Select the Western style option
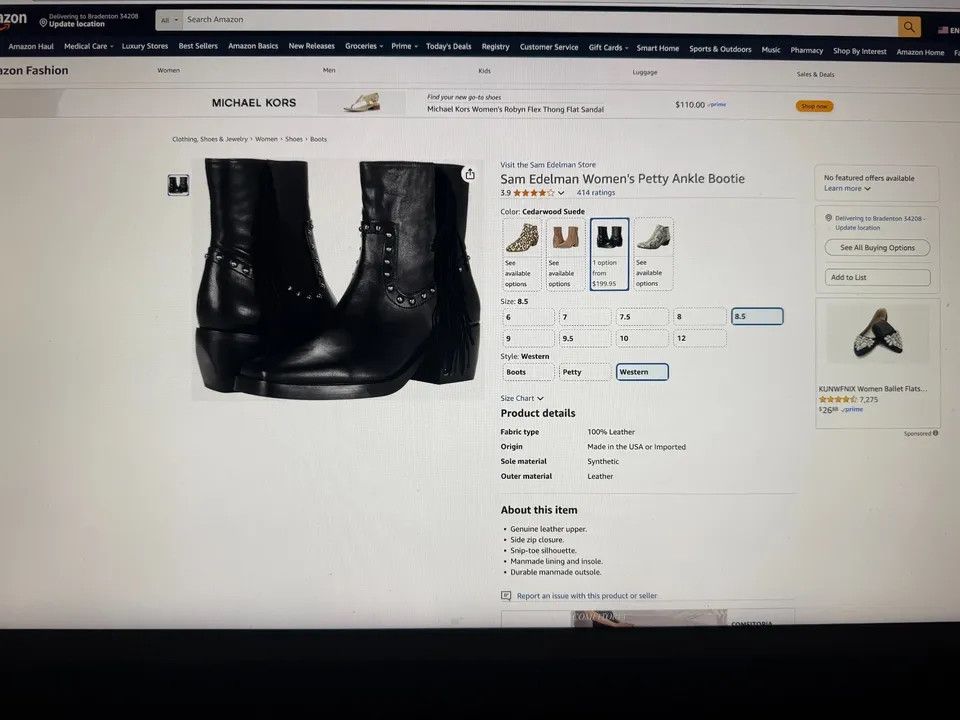 tap(642, 372)
